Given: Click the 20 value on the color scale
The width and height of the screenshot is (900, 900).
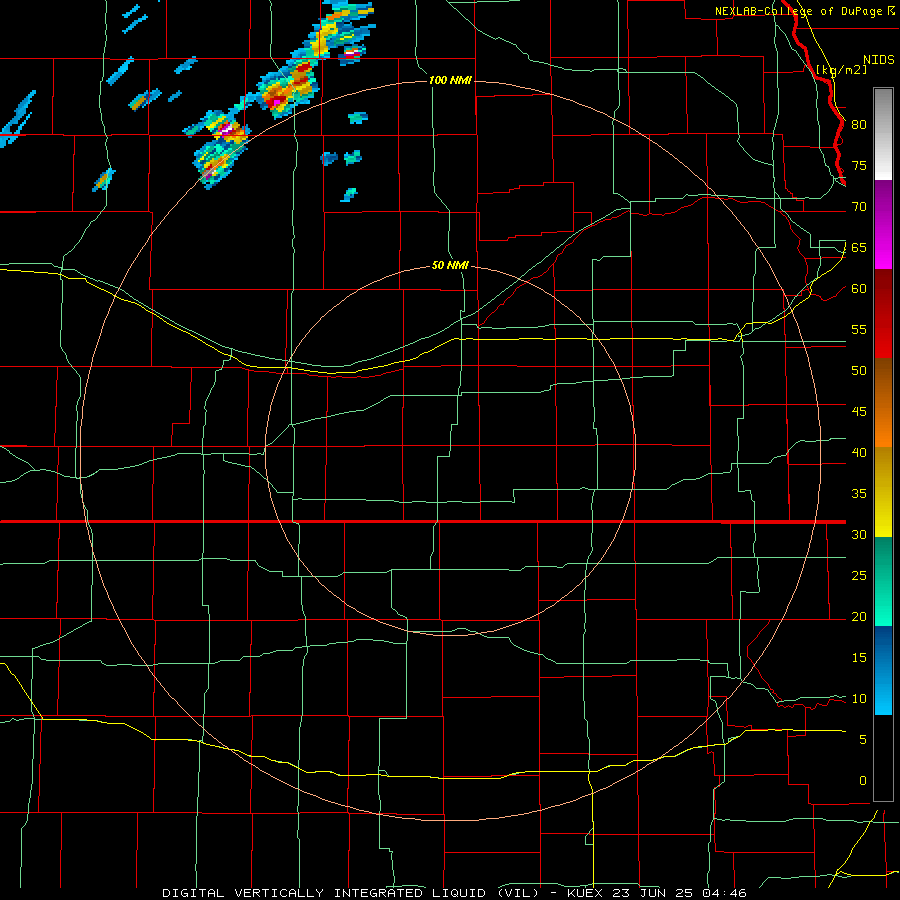Looking at the screenshot, I should click(859, 616).
